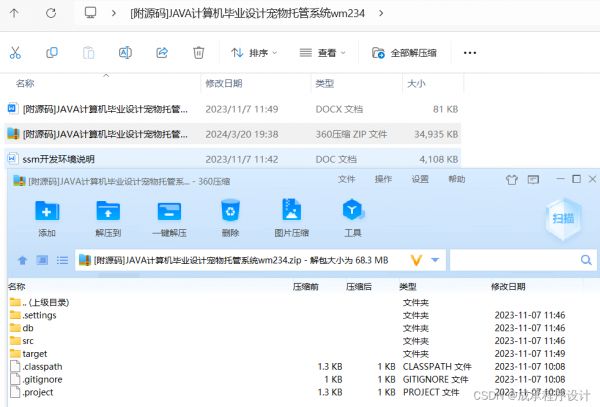Open the archive path dropdown arrow
Viewport: 600px width, 407px height.
pos(435,260)
